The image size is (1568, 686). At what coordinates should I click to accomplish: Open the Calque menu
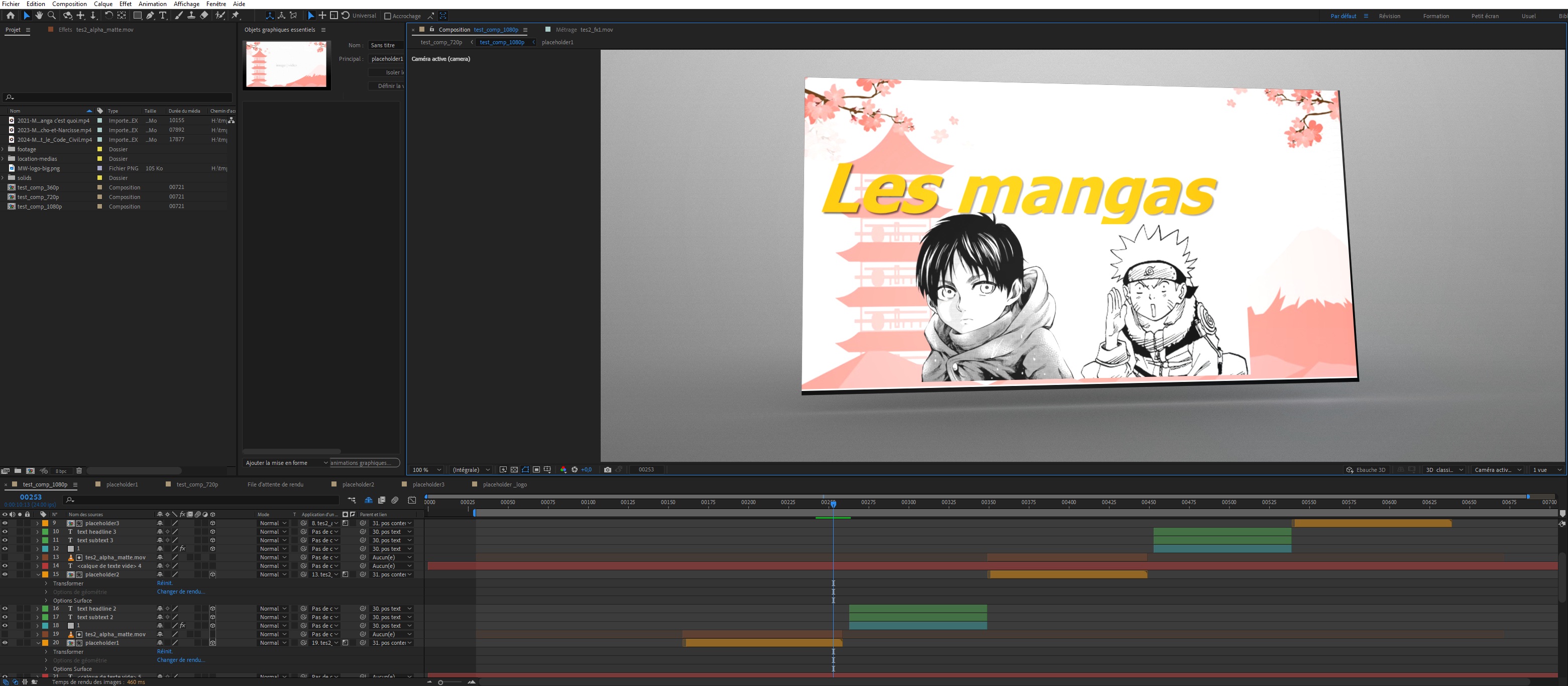pos(103,4)
